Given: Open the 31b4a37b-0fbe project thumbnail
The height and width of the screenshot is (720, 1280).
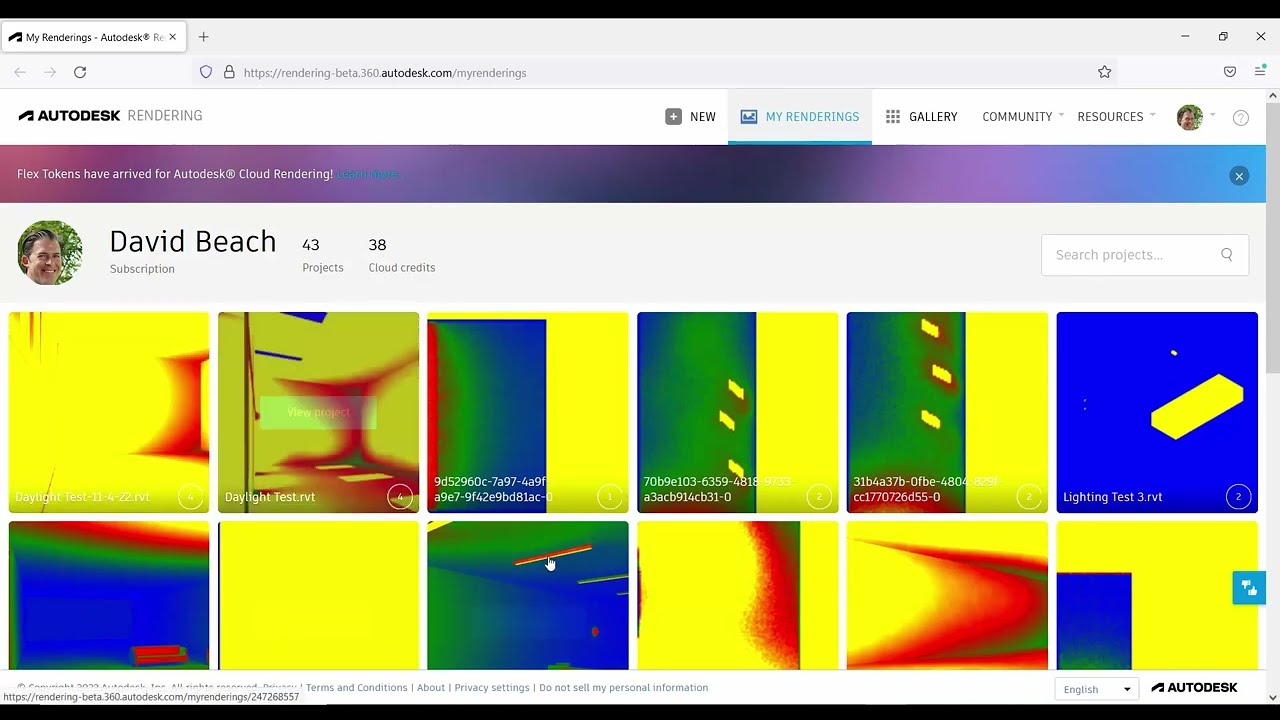Looking at the screenshot, I should (947, 412).
